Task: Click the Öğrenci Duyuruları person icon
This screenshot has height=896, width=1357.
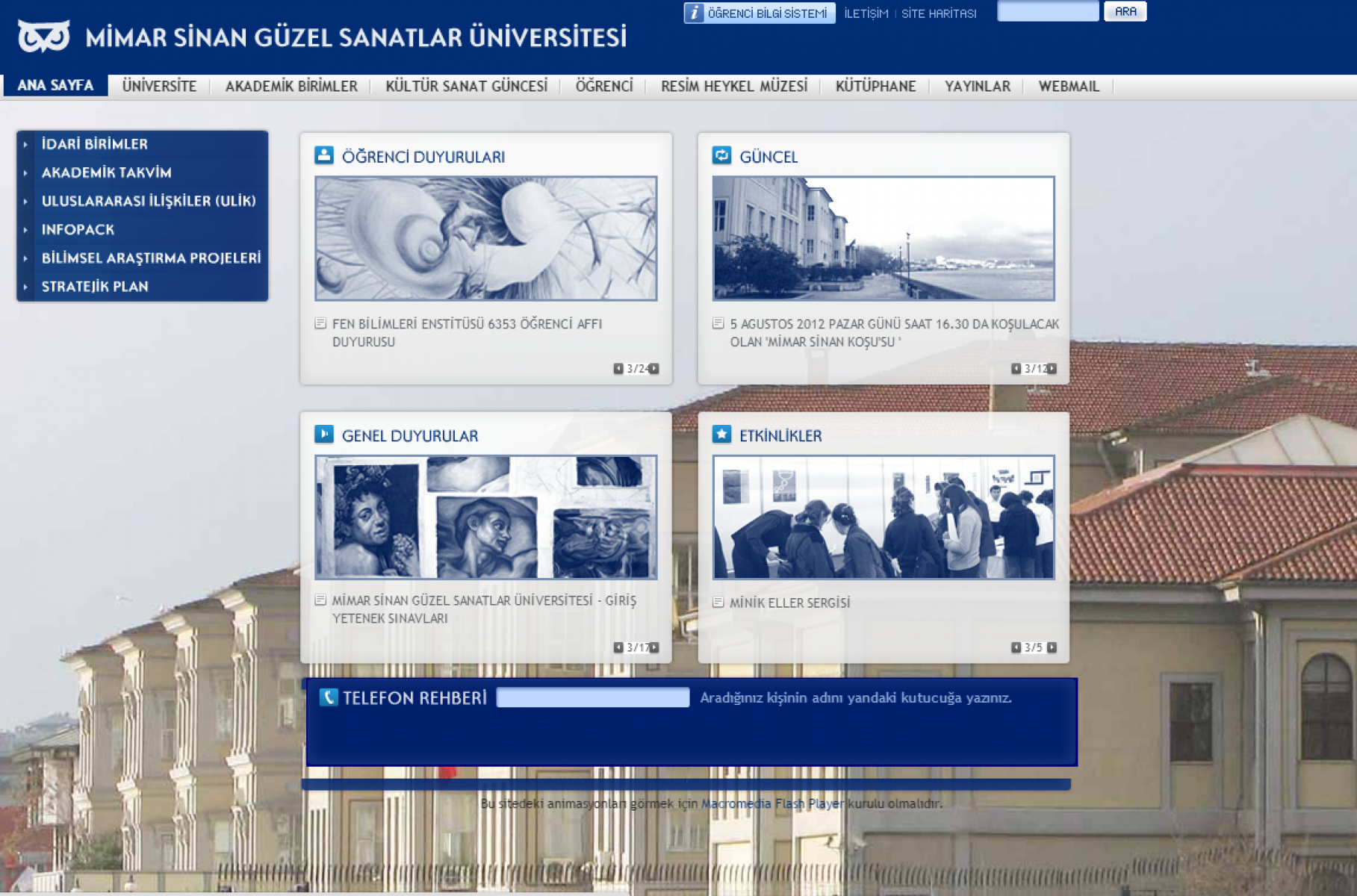Action: 324,155
